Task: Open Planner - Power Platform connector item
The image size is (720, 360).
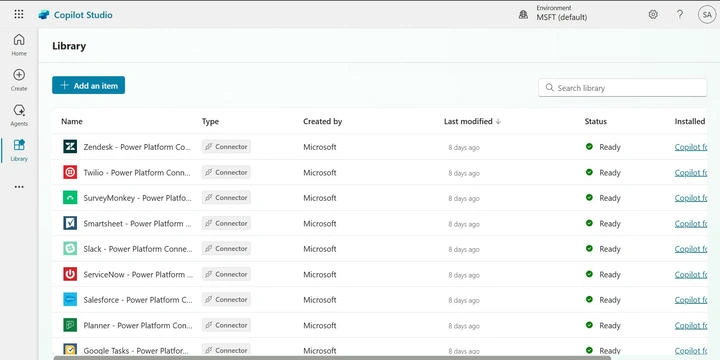Action: (138, 326)
